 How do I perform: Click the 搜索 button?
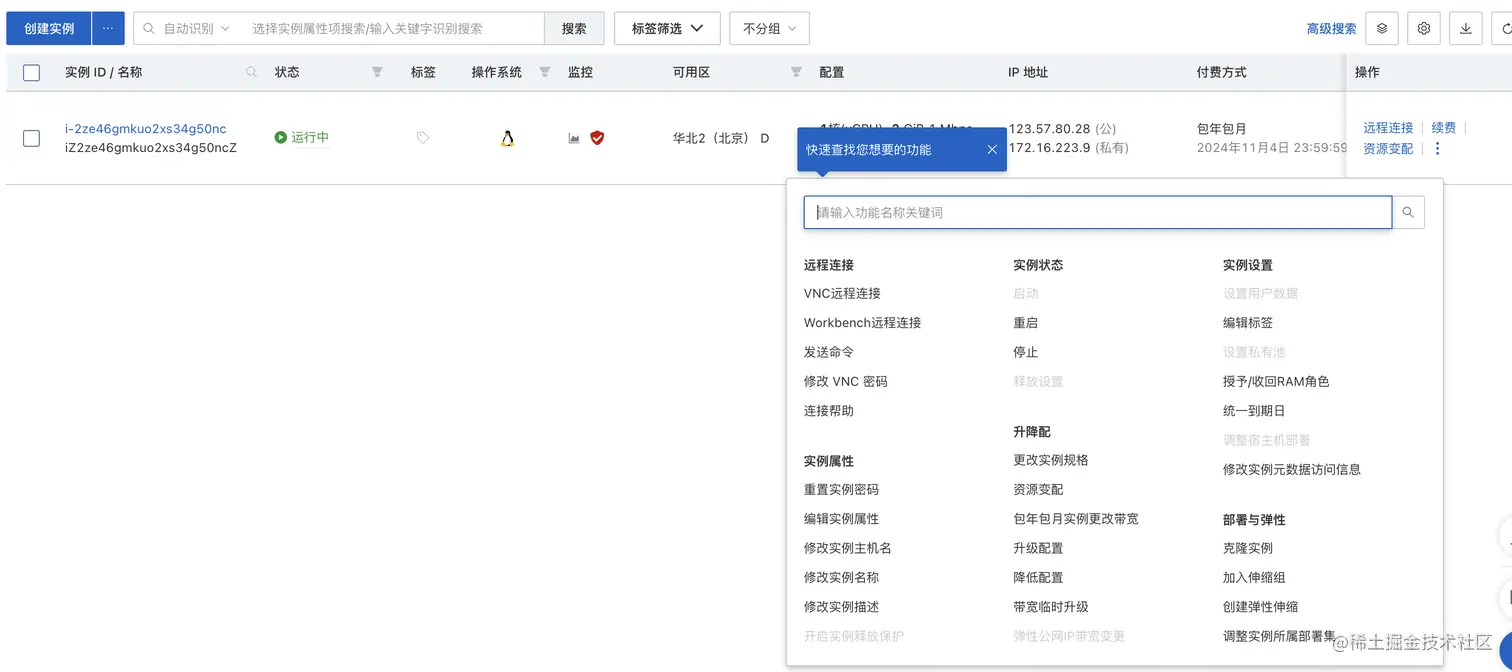[574, 29]
